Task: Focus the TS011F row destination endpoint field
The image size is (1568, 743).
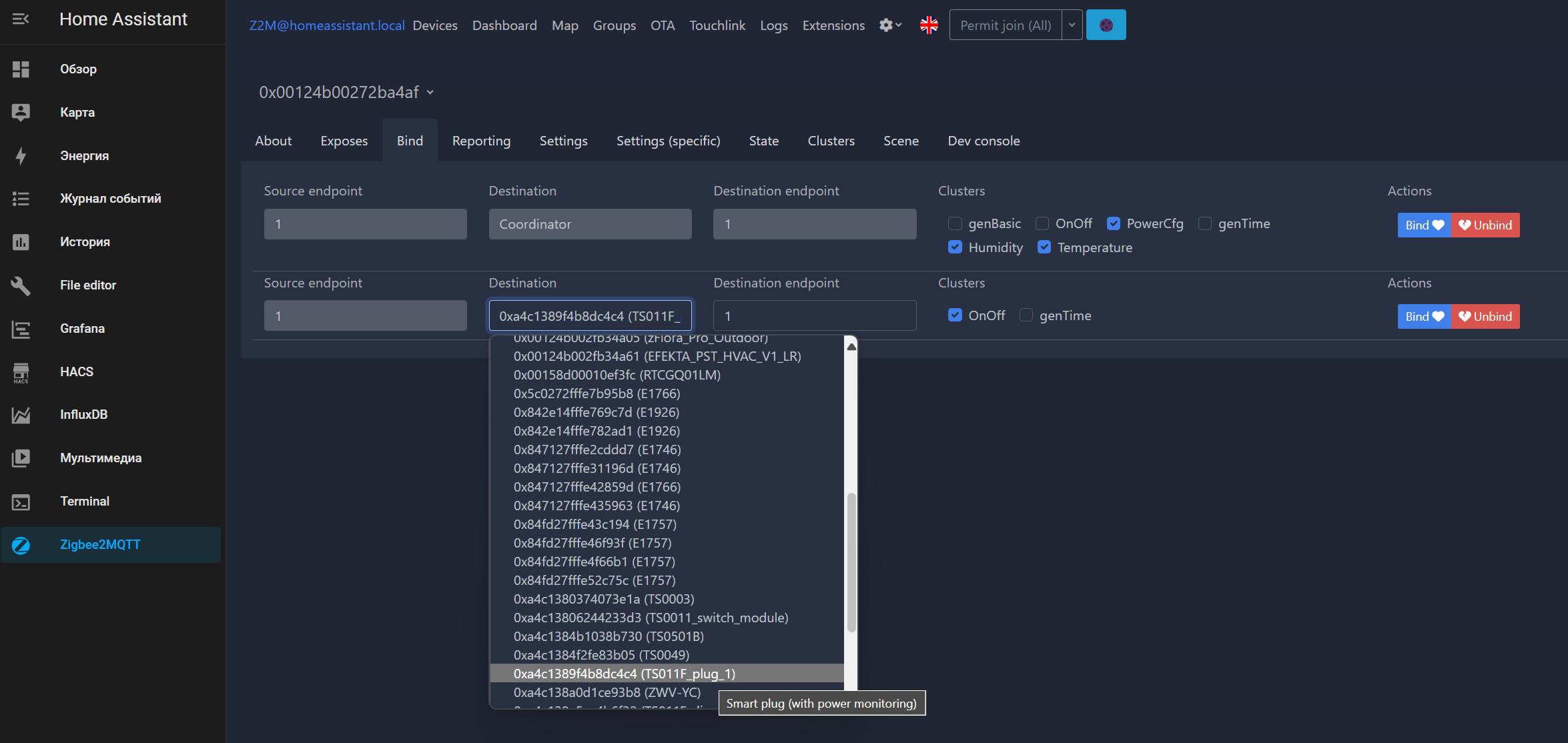Action: point(815,315)
